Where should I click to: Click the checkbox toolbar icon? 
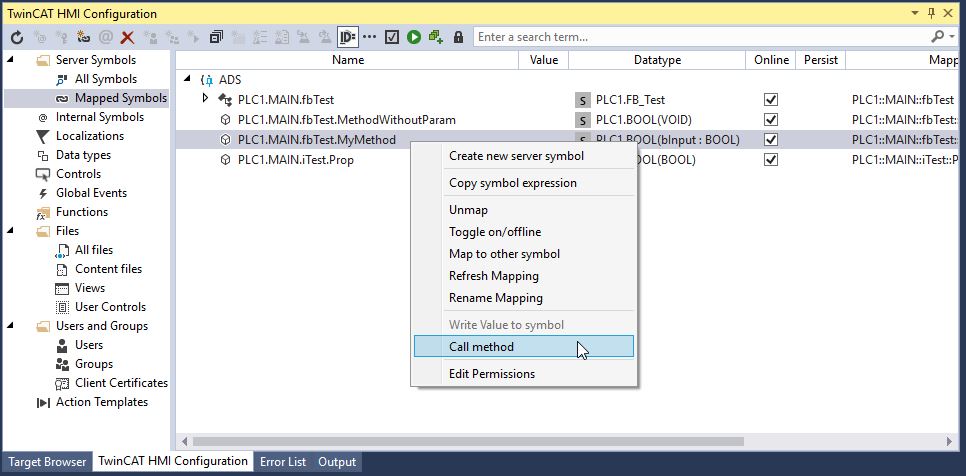click(392, 38)
